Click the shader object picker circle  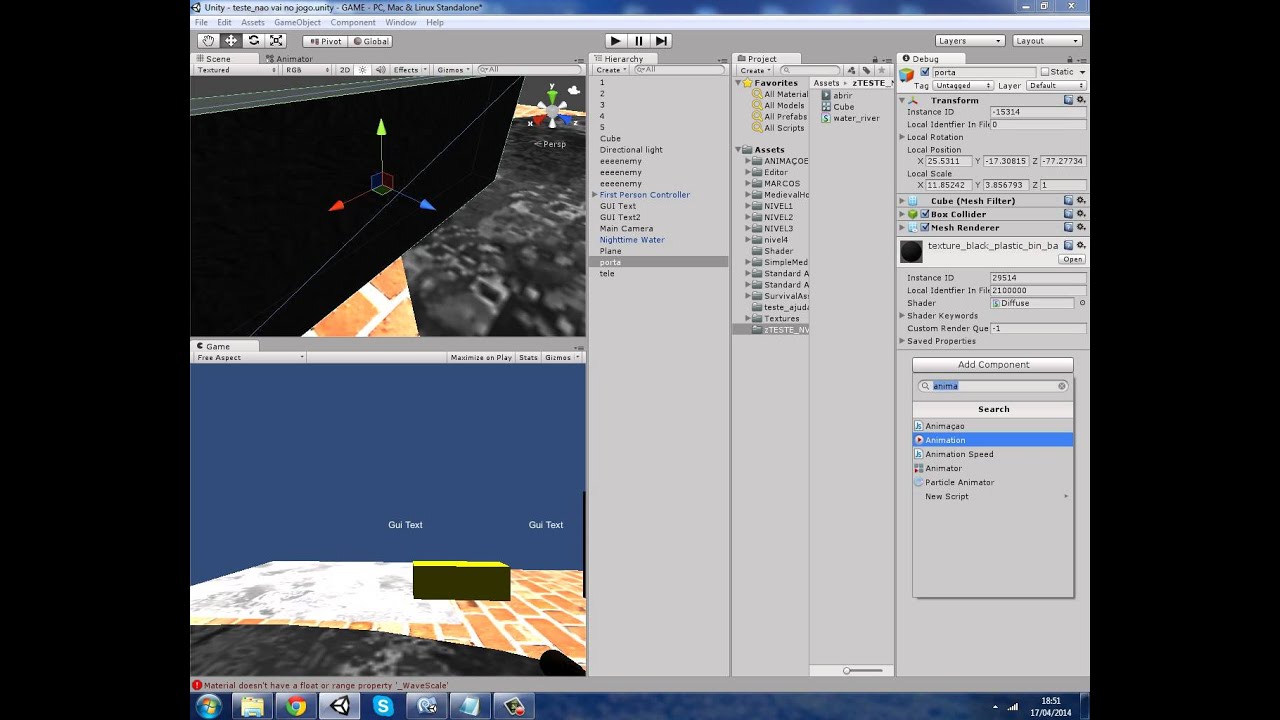1082,303
